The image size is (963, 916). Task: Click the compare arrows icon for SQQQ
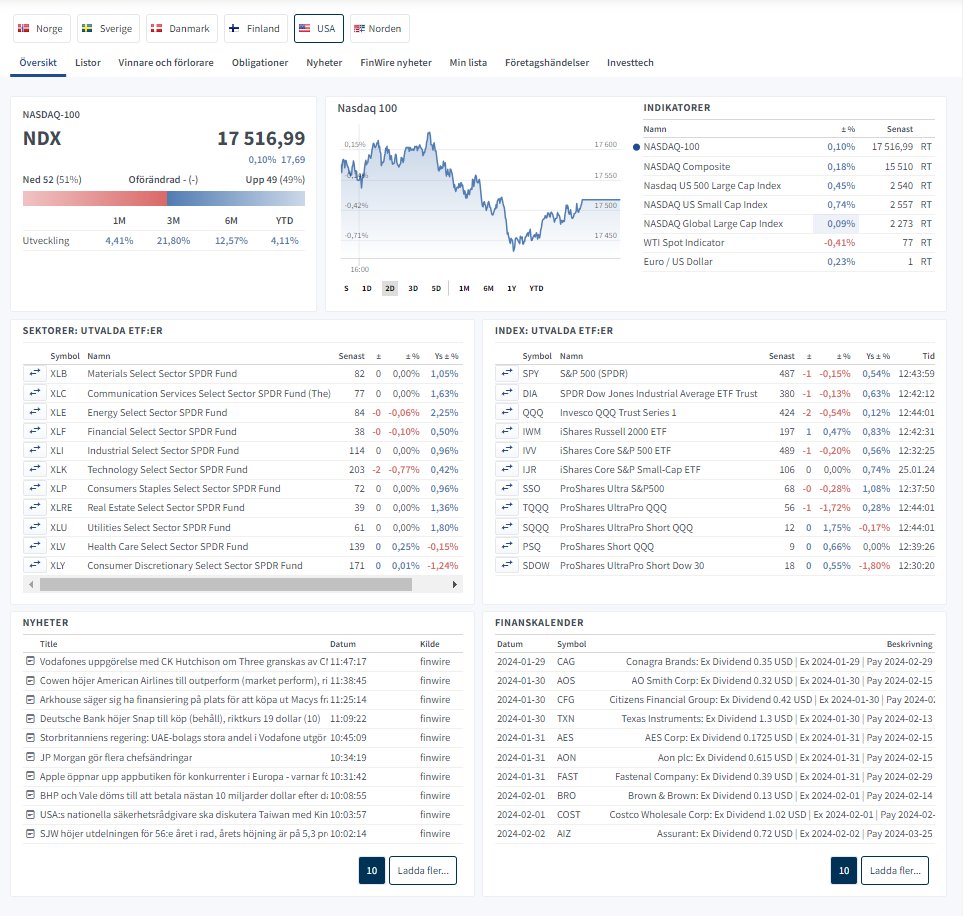pos(507,527)
